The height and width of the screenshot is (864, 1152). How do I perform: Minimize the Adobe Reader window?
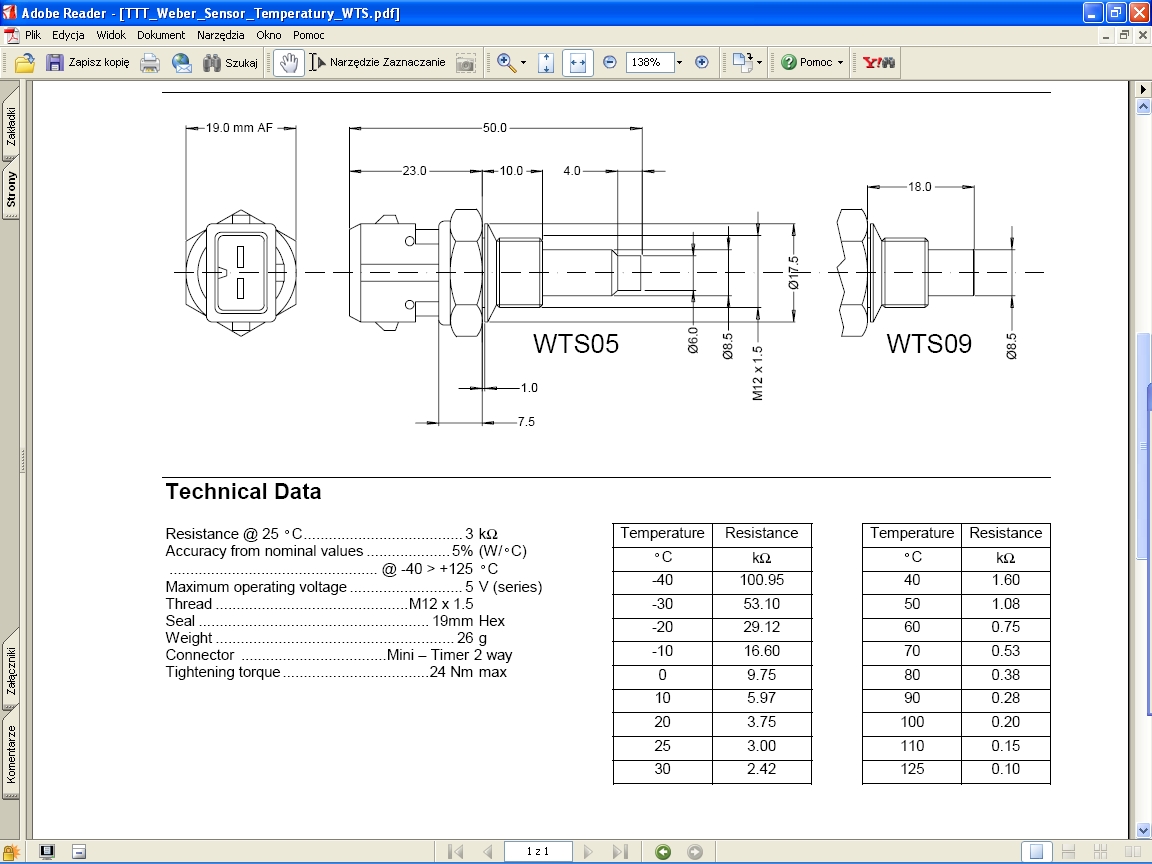(1093, 12)
